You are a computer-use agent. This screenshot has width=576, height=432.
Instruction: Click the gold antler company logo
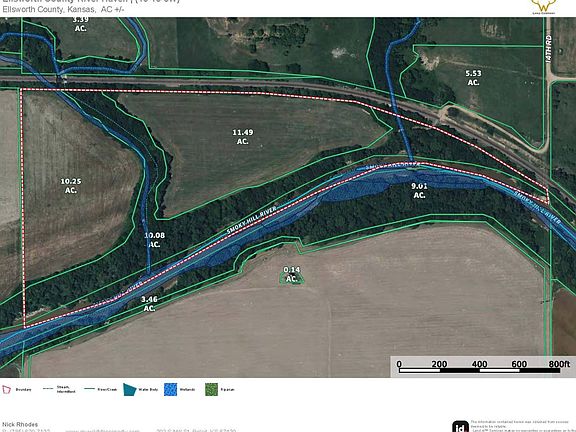click(544, 7)
